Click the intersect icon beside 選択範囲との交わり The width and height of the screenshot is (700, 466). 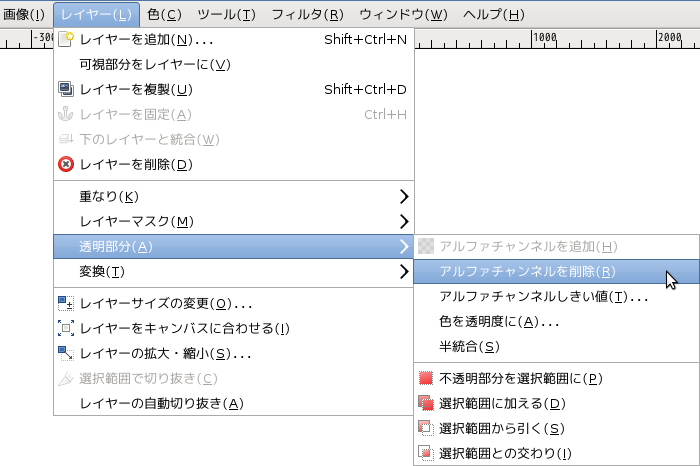(x=426, y=453)
